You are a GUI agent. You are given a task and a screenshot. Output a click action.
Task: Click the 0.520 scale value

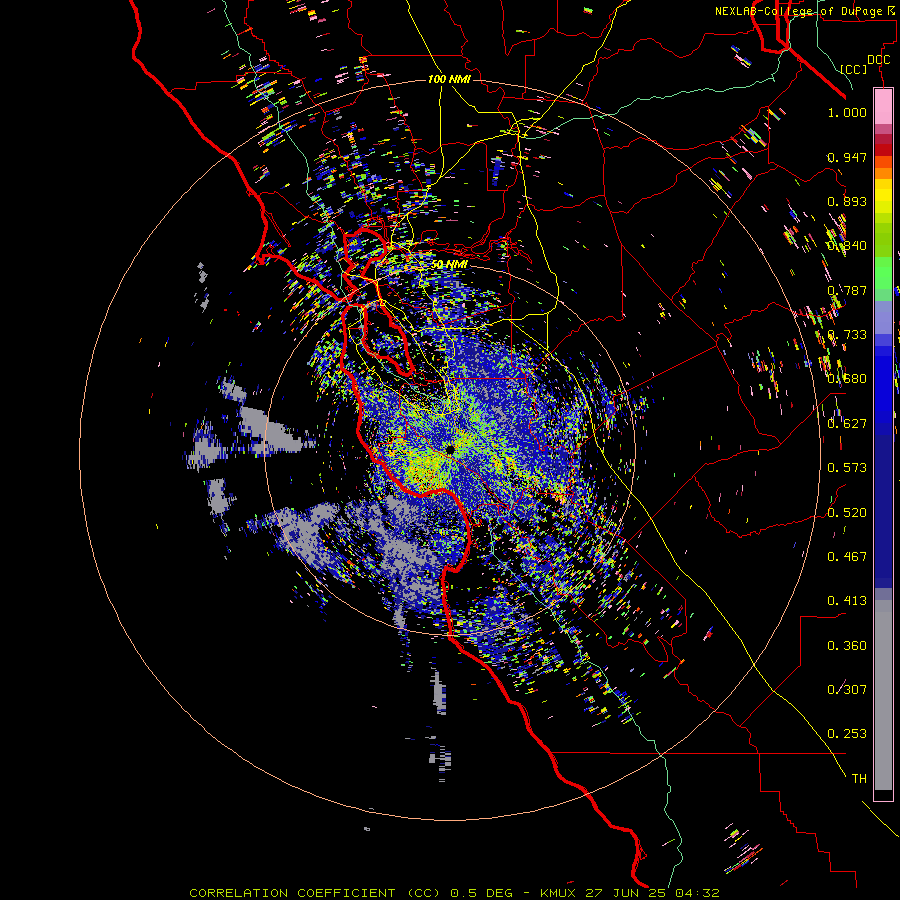tap(847, 513)
